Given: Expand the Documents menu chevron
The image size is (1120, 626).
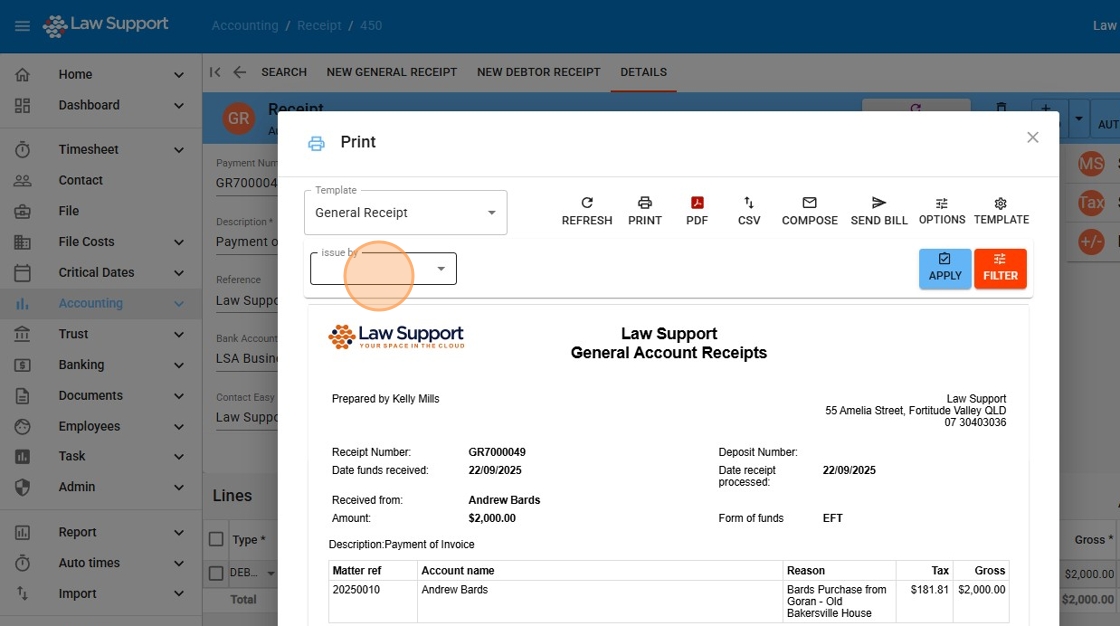Looking at the screenshot, I should (179, 396).
